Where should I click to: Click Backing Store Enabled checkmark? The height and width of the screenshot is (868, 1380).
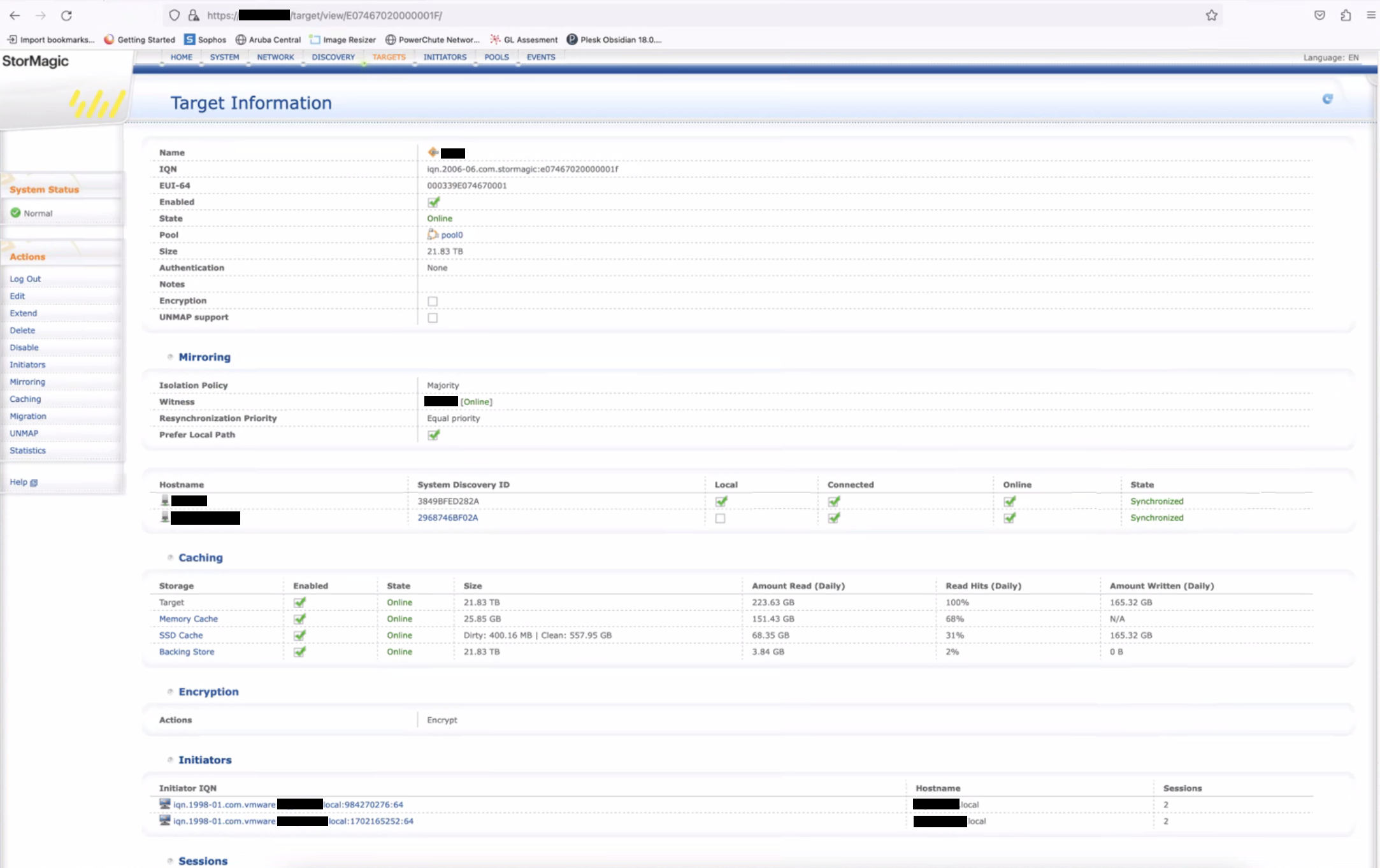(x=299, y=651)
